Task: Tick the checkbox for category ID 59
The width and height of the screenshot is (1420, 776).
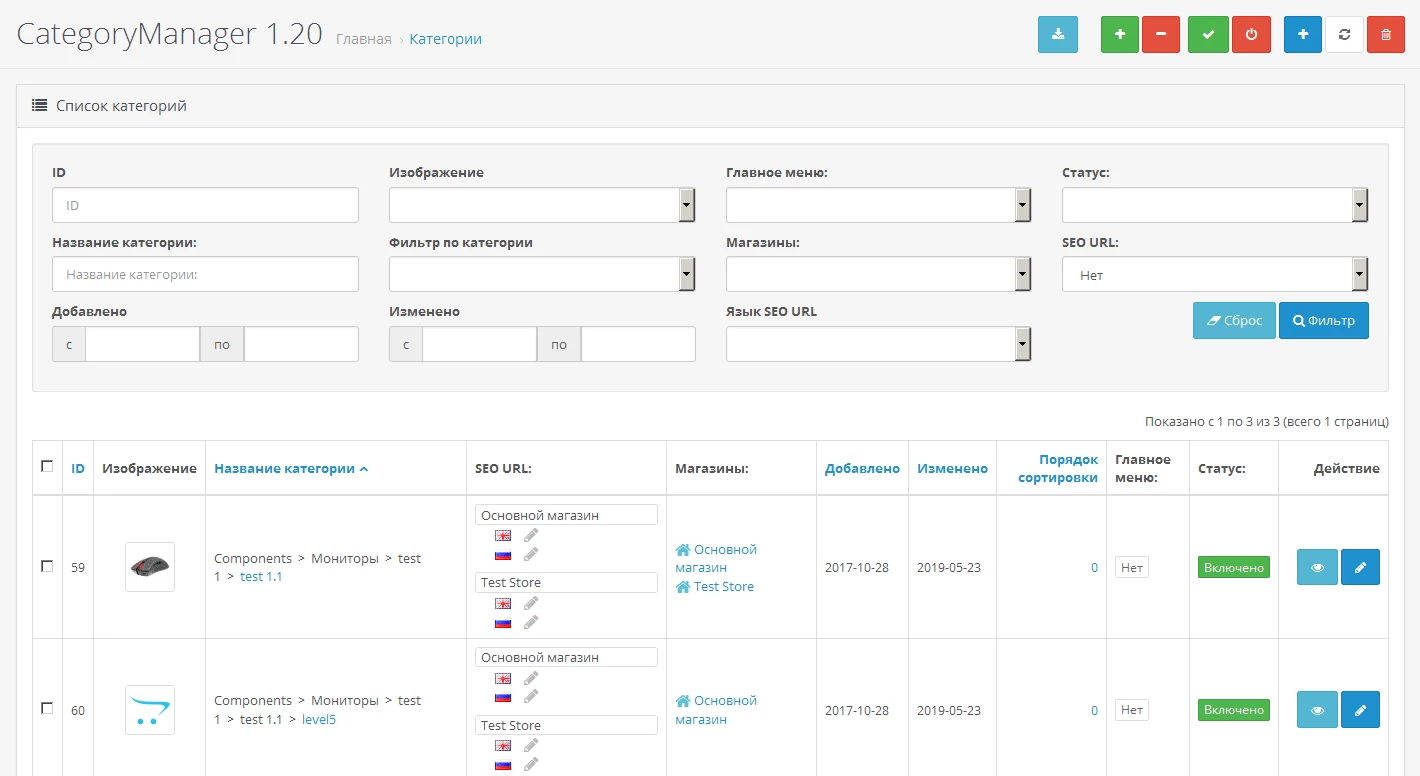Action: coord(47,566)
